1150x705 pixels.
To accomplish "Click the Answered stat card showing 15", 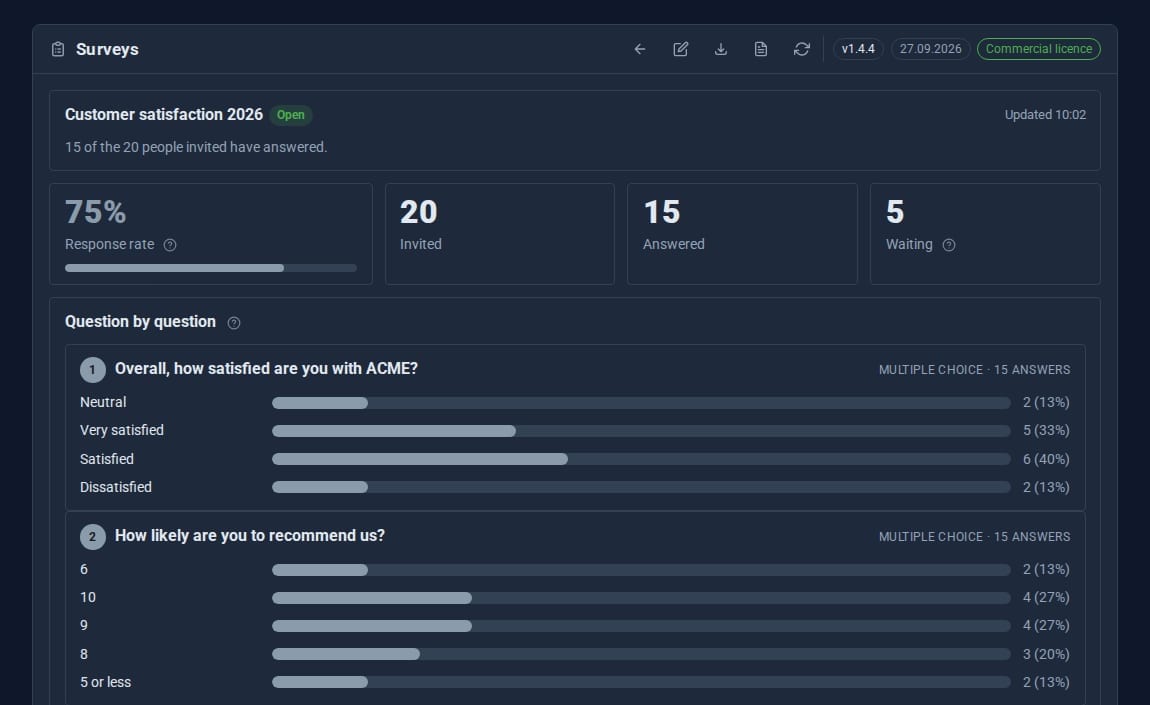I will pyautogui.click(x=742, y=234).
